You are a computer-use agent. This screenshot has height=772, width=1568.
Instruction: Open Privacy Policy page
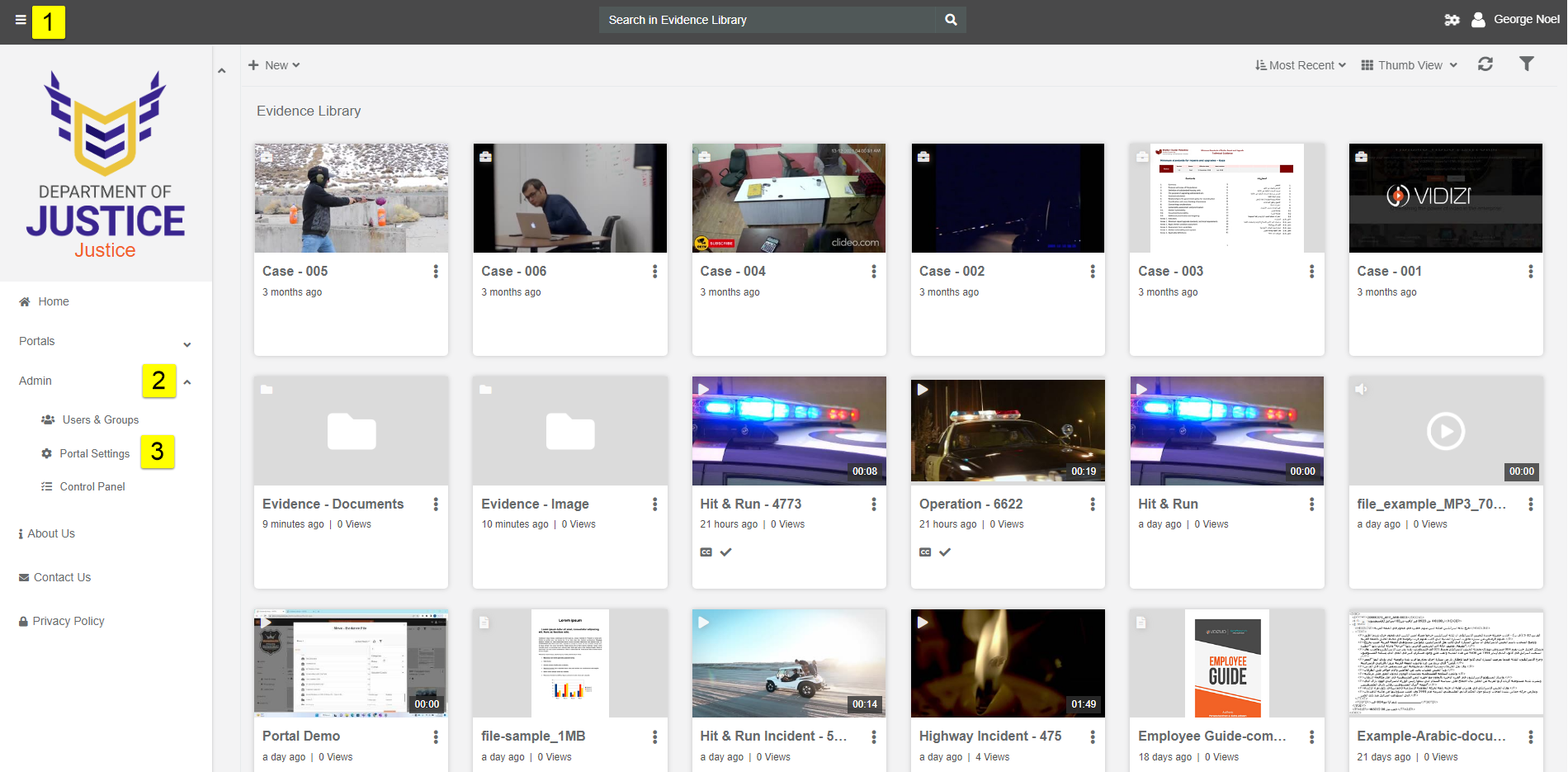(62, 622)
